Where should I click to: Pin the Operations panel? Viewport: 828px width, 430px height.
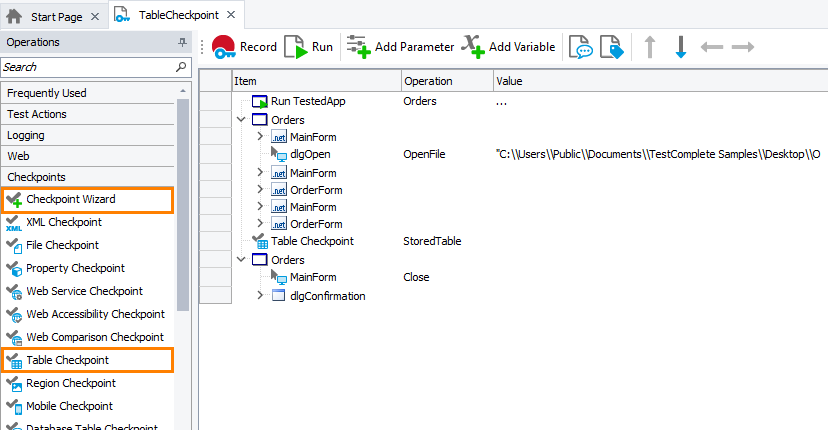coord(182,42)
